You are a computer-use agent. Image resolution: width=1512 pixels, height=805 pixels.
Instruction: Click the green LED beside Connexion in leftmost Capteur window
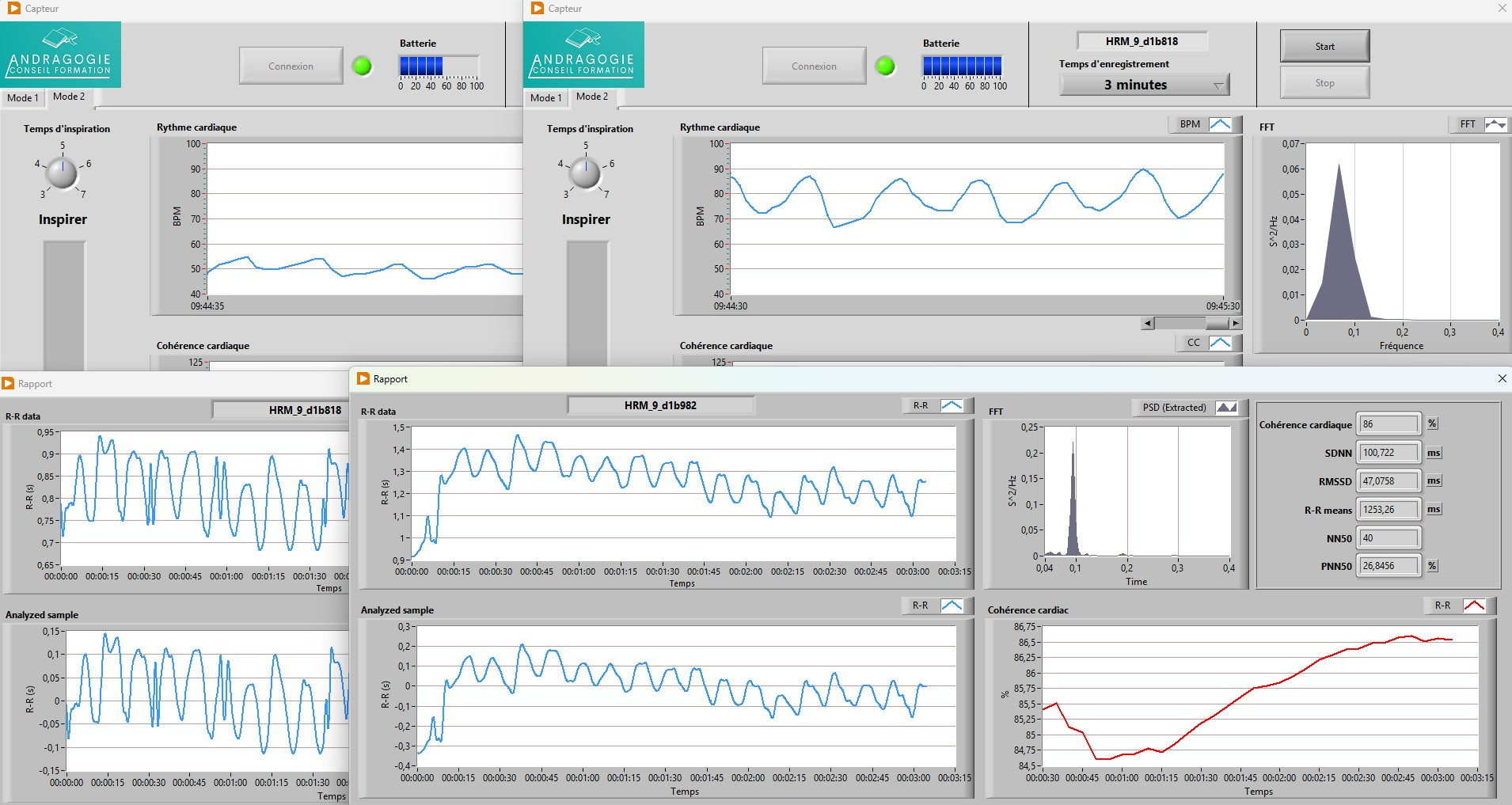(362, 66)
